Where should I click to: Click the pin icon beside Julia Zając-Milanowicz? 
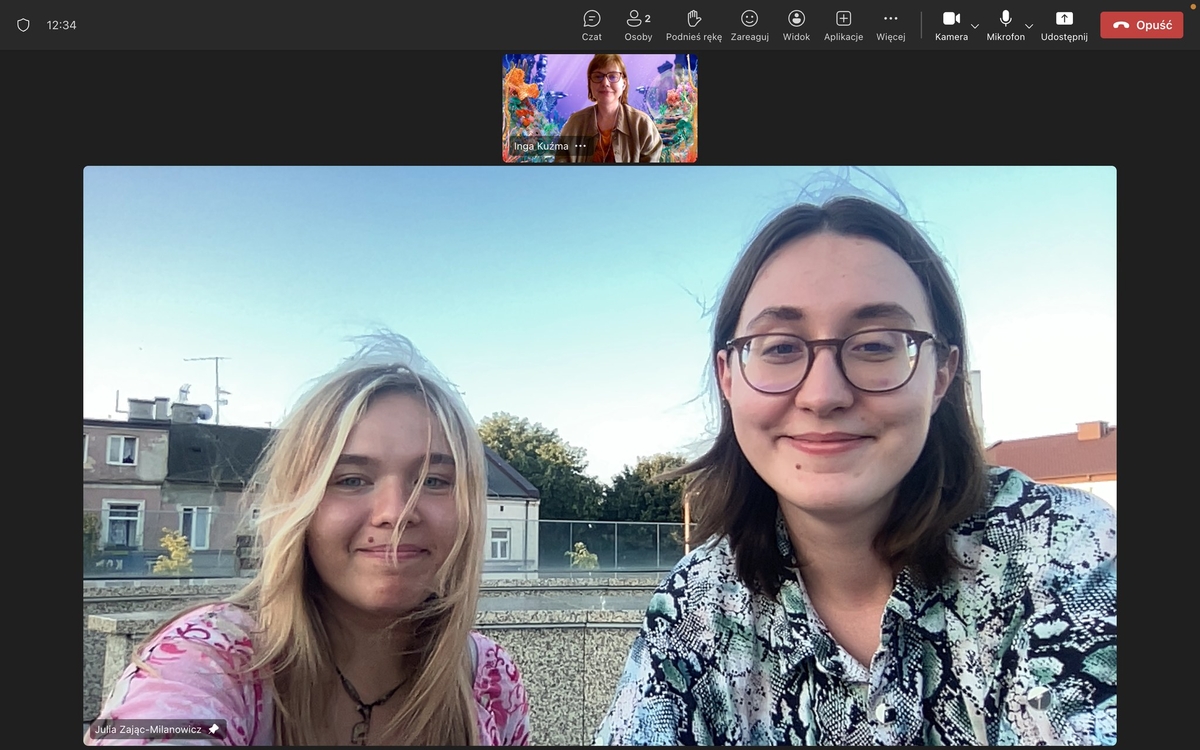point(213,730)
